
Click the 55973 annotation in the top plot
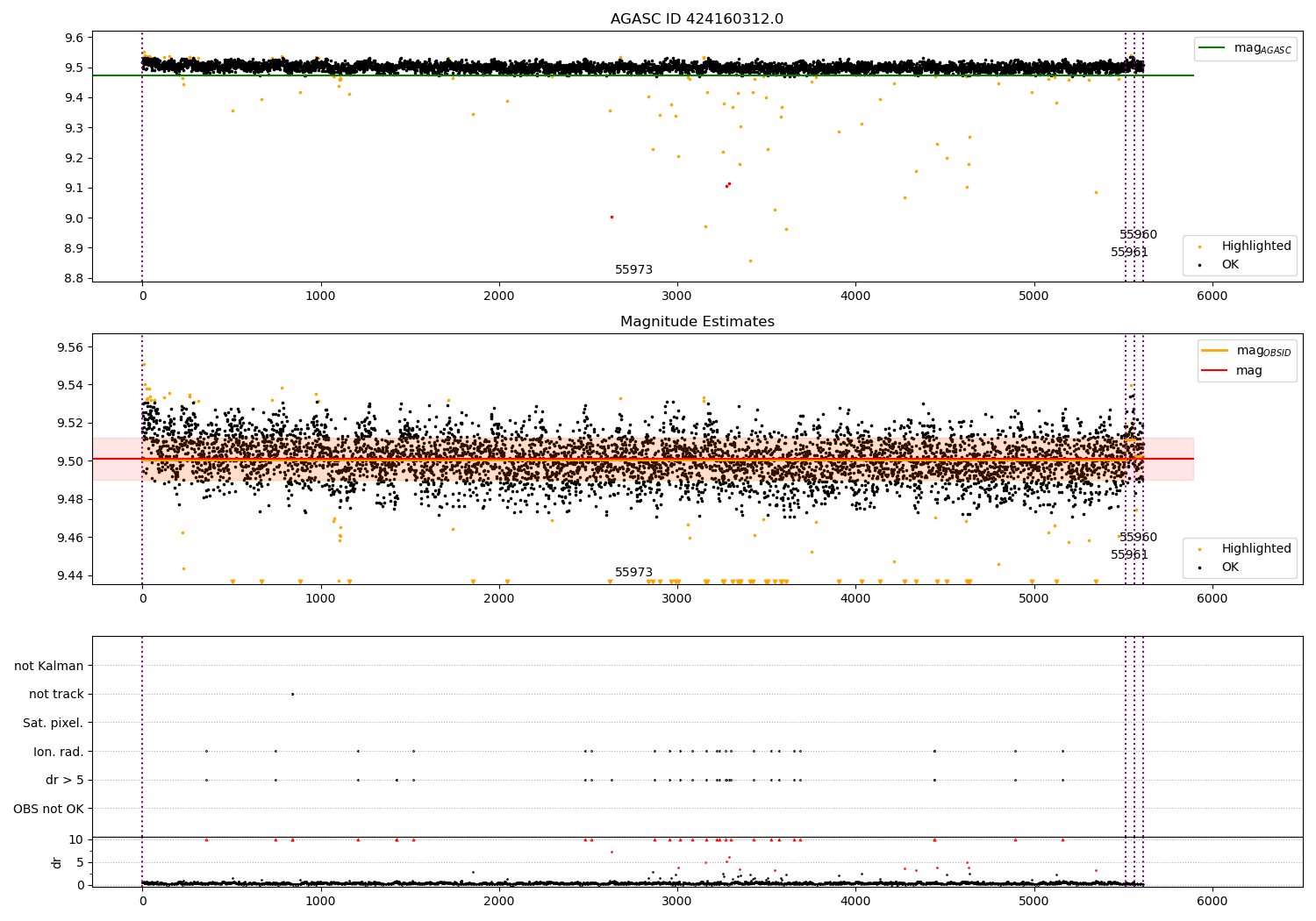pos(633,269)
